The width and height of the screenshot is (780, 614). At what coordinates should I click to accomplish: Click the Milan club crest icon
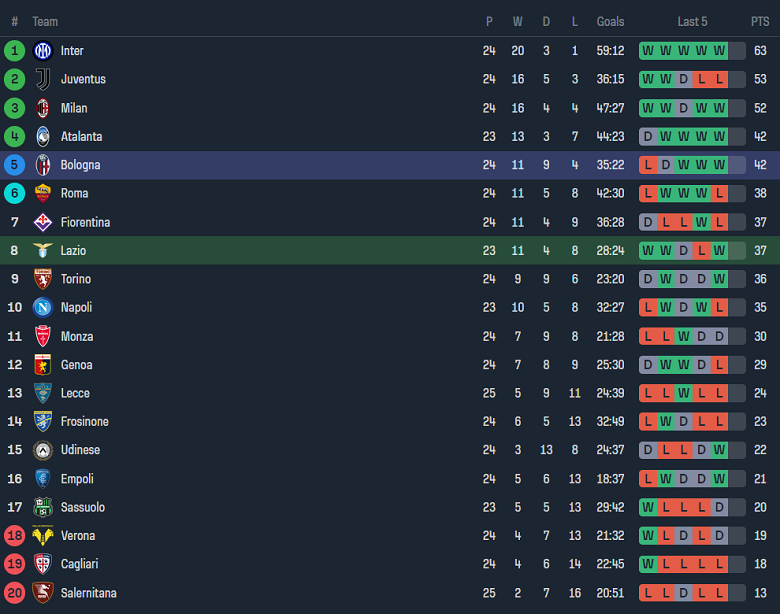tap(43, 108)
